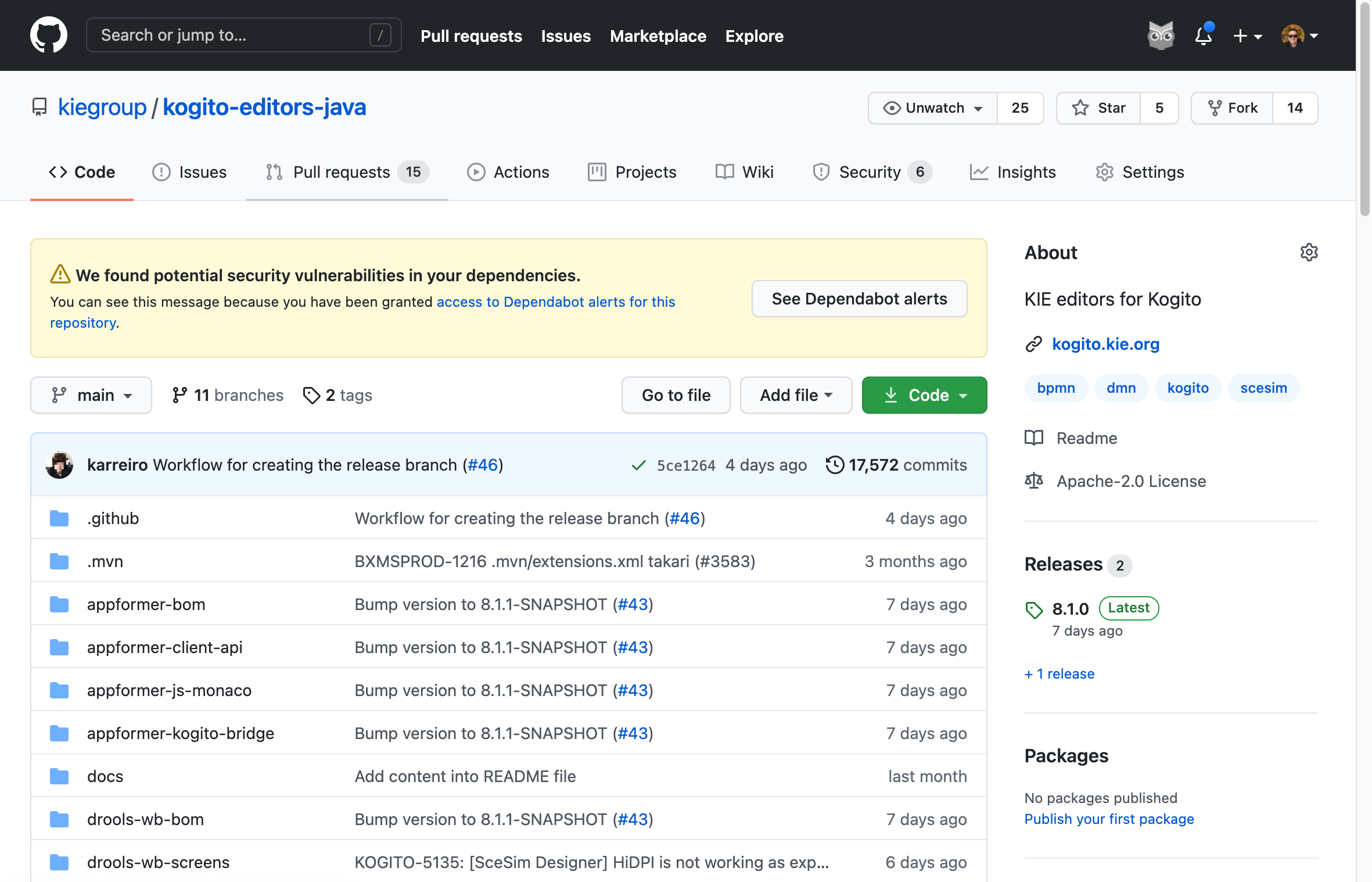Open the user profile menu dropdown
Viewport: 1372px width, 882px height.
[1300, 36]
